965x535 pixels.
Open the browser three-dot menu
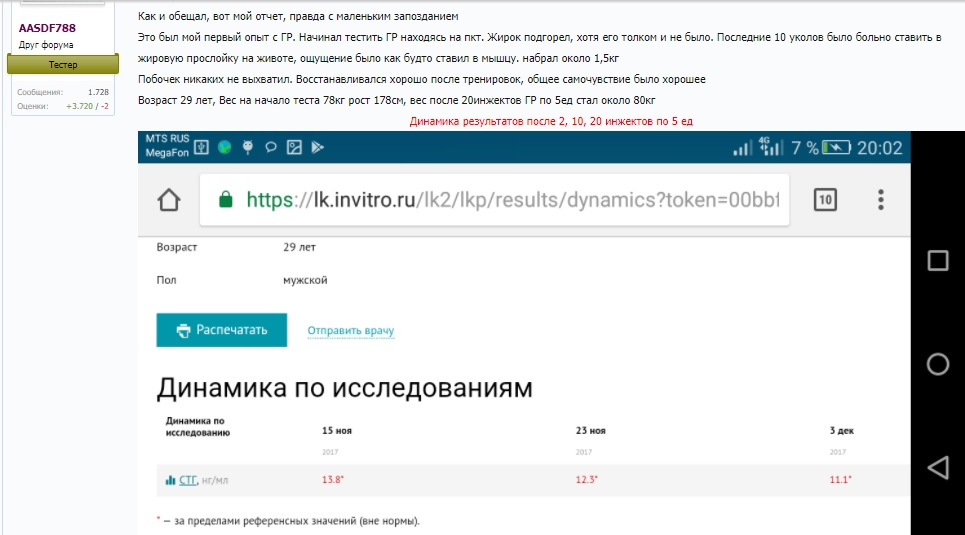coord(881,199)
